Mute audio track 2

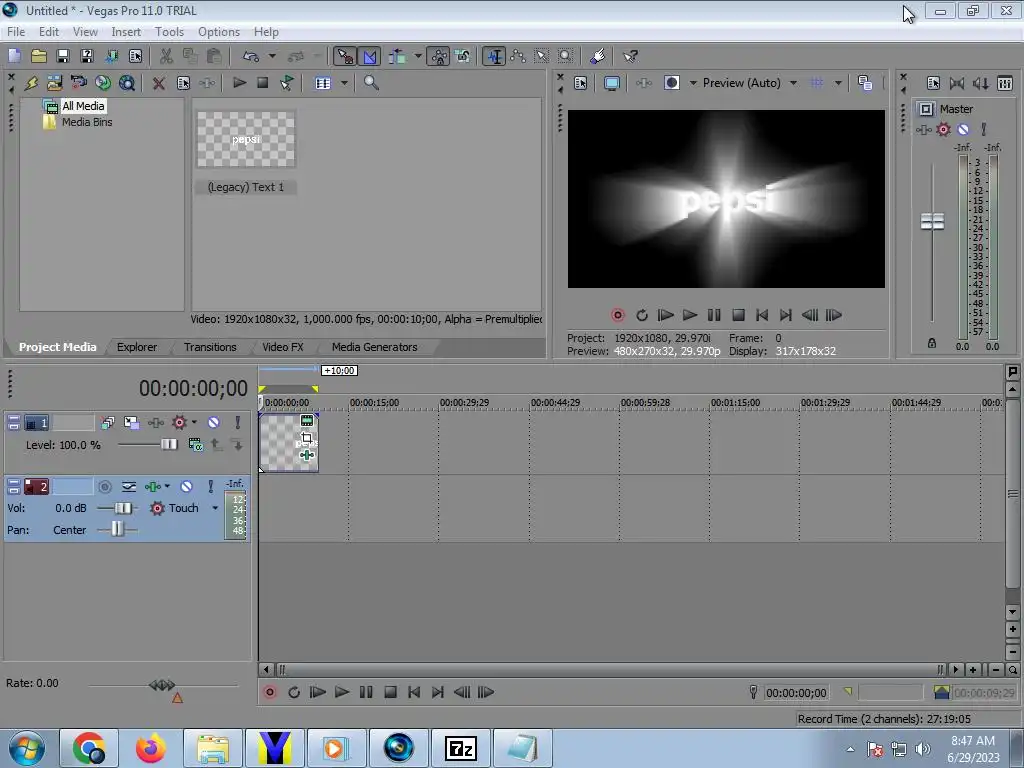(x=186, y=487)
